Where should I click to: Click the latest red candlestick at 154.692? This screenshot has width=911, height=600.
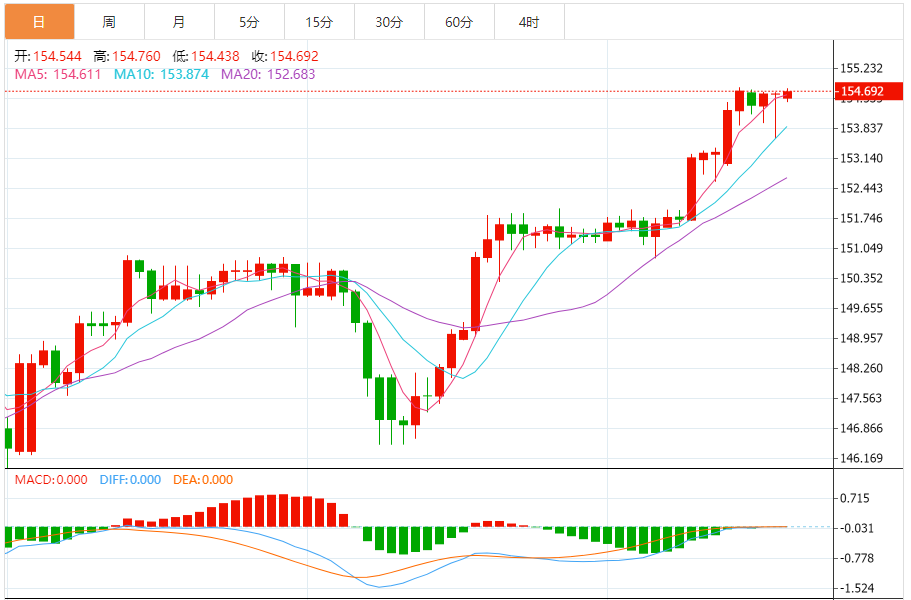click(x=787, y=95)
